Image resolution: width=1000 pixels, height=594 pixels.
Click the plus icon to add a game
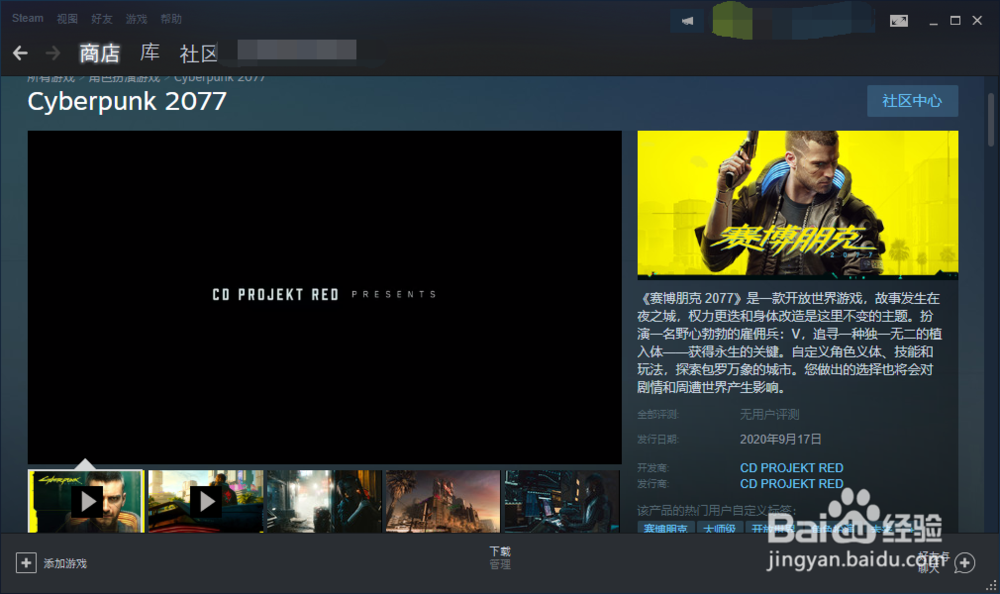click(x=26, y=563)
